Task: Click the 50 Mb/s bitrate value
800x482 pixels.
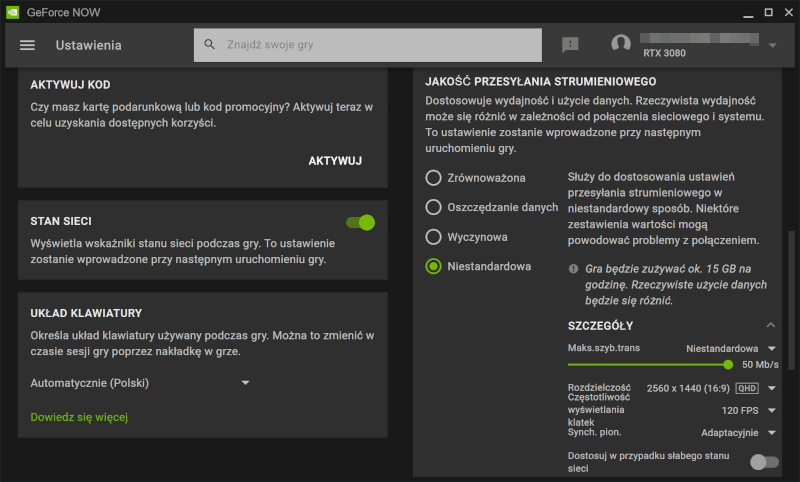Action: (x=760, y=365)
